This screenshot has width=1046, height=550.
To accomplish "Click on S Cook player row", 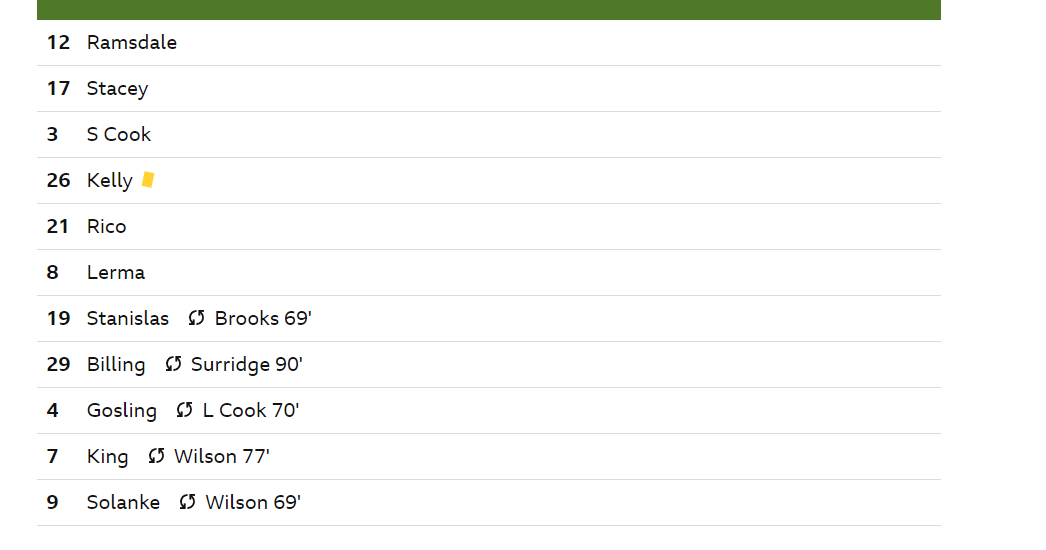I will point(488,135).
